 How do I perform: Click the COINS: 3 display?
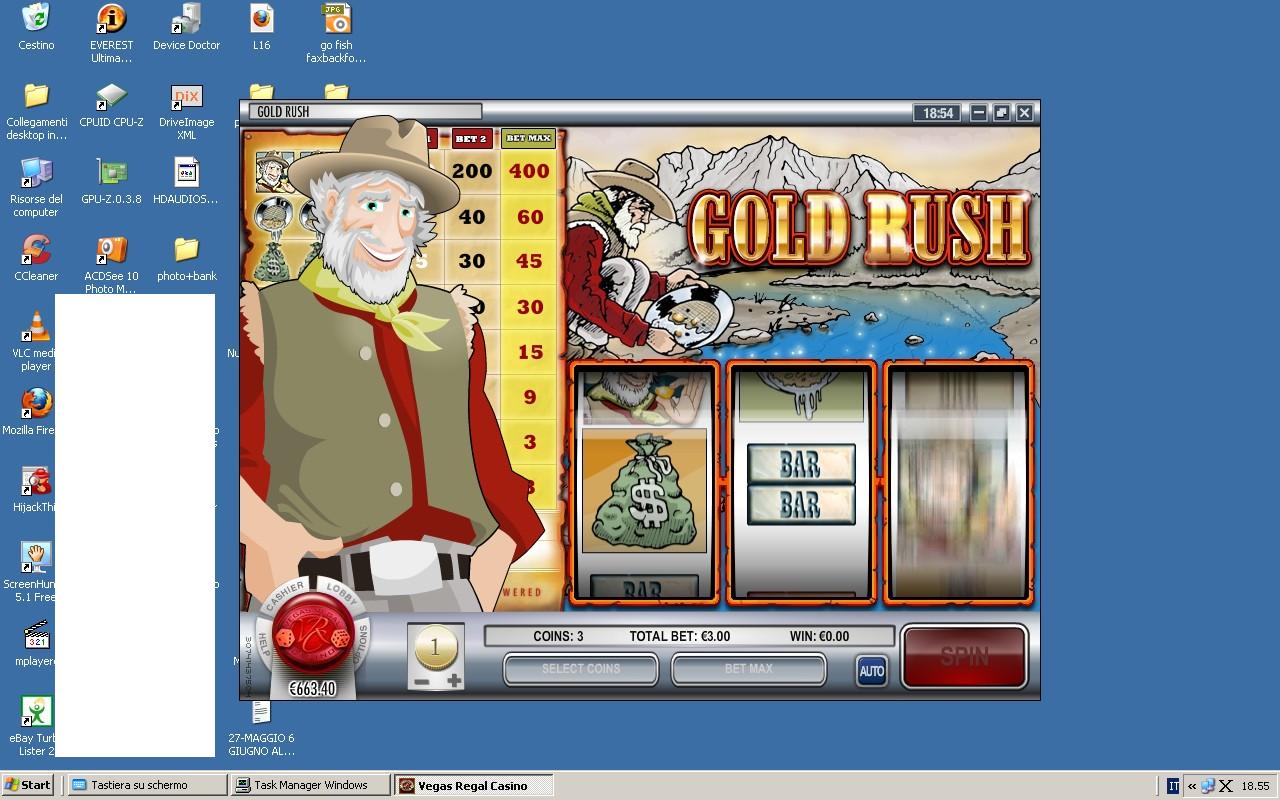point(558,636)
